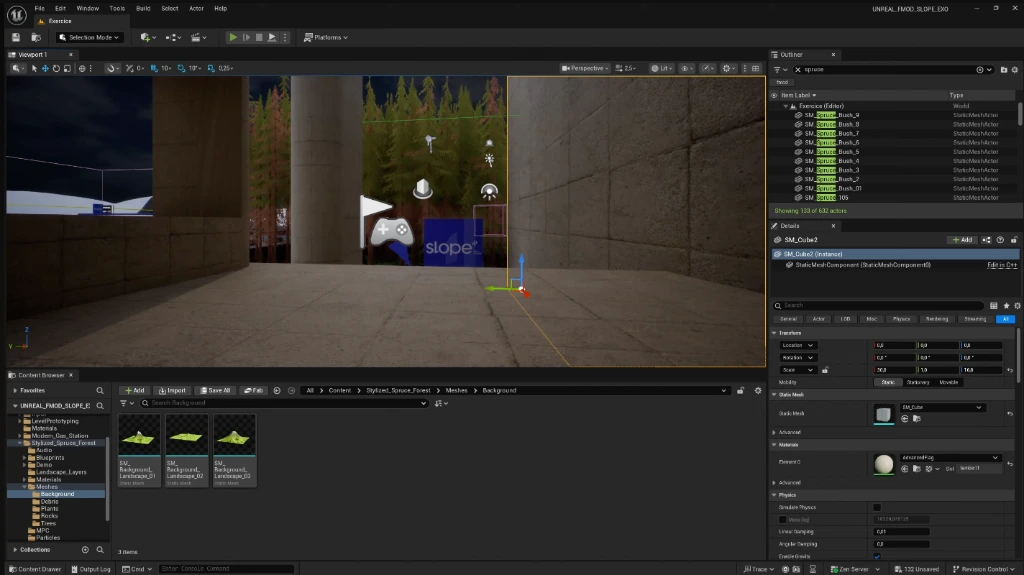Open the Lit view mode dropdown

pyautogui.click(x=662, y=68)
